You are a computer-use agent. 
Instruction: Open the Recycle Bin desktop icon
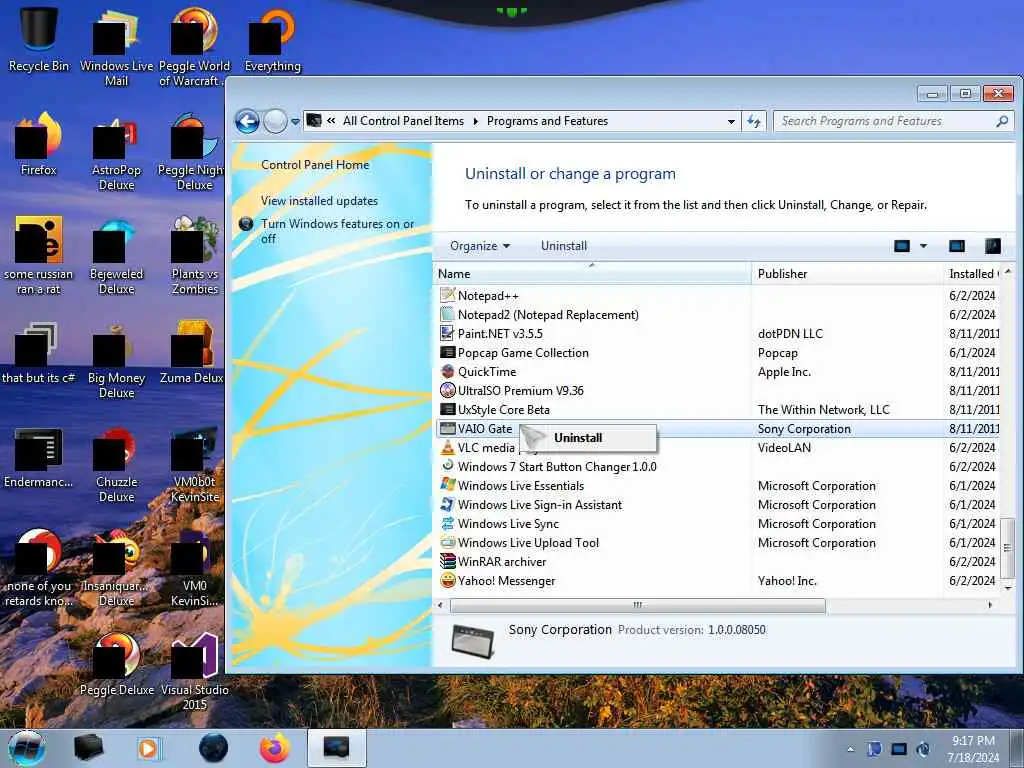point(39,38)
